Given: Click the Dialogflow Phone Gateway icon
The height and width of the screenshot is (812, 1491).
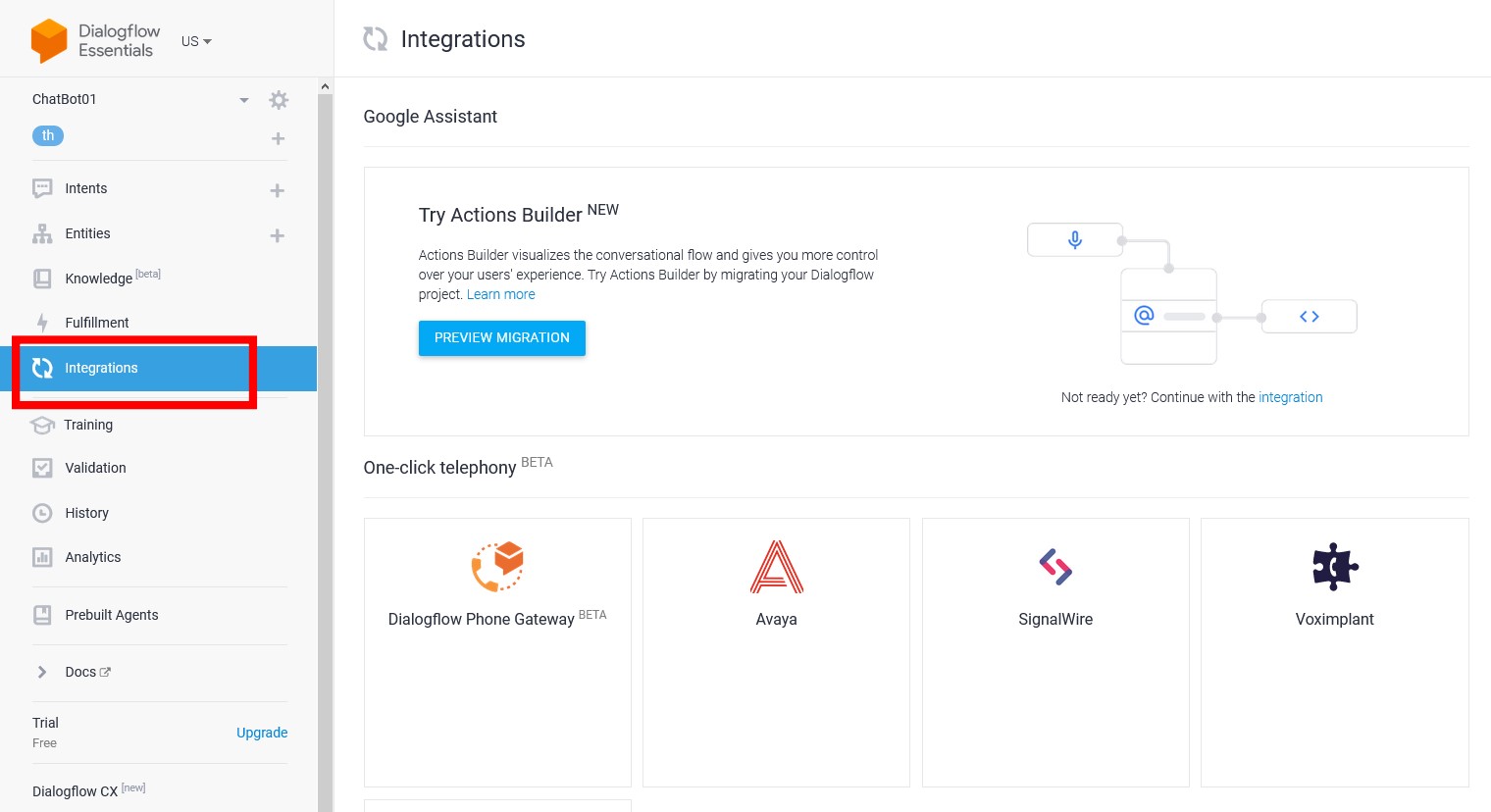Looking at the screenshot, I should pyautogui.click(x=497, y=567).
